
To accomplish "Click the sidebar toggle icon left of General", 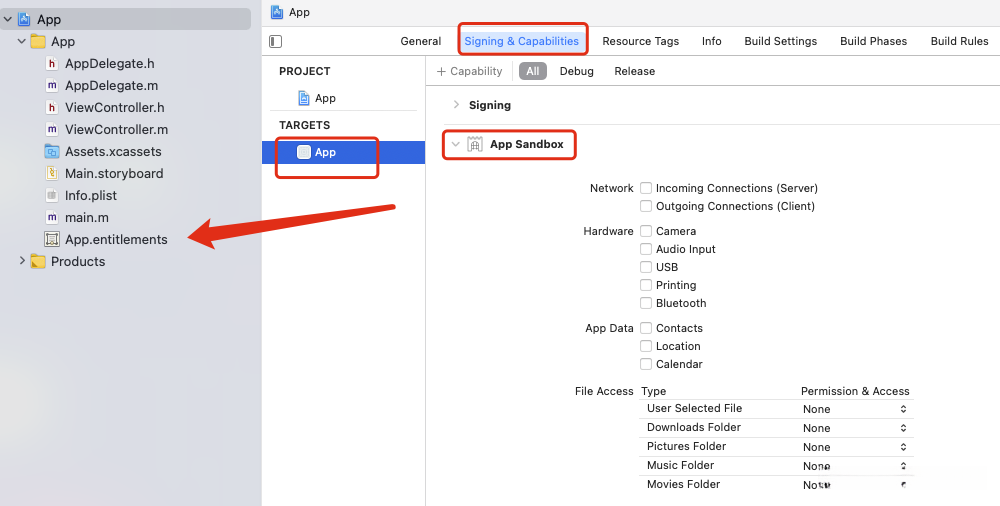I will [276, 41].
